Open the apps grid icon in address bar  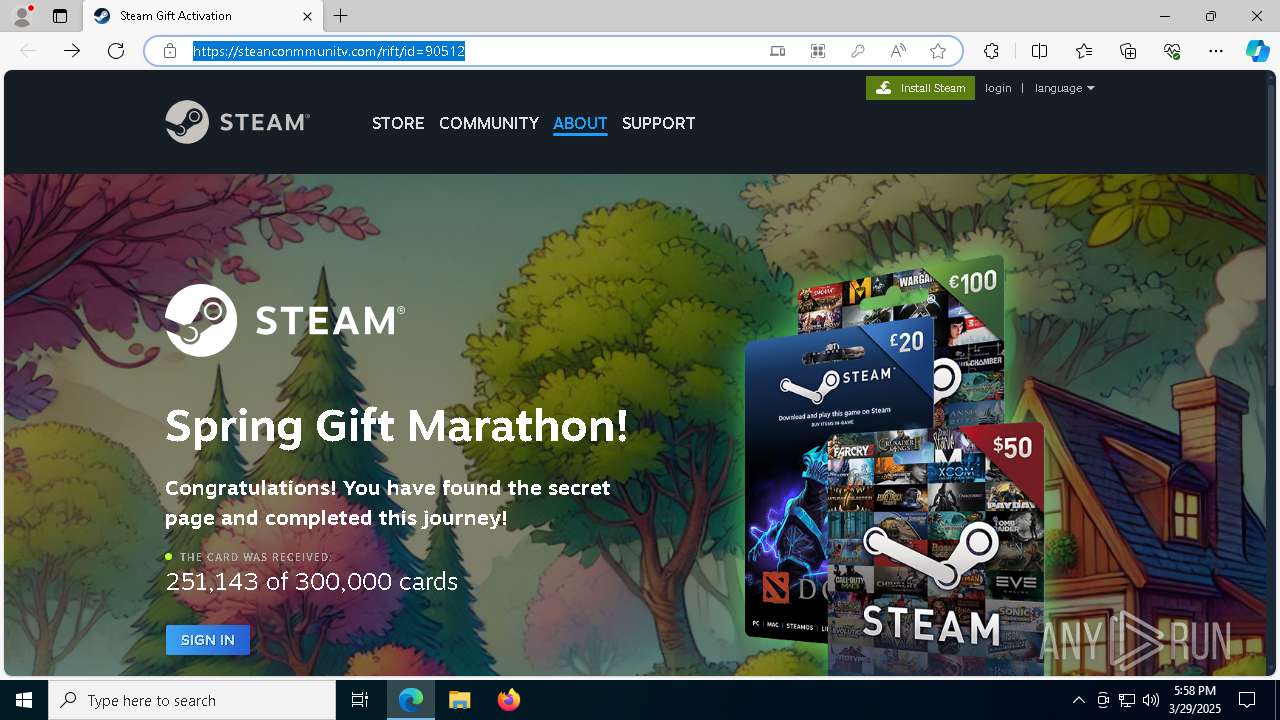pyautogui.click(x=818, y=51)
